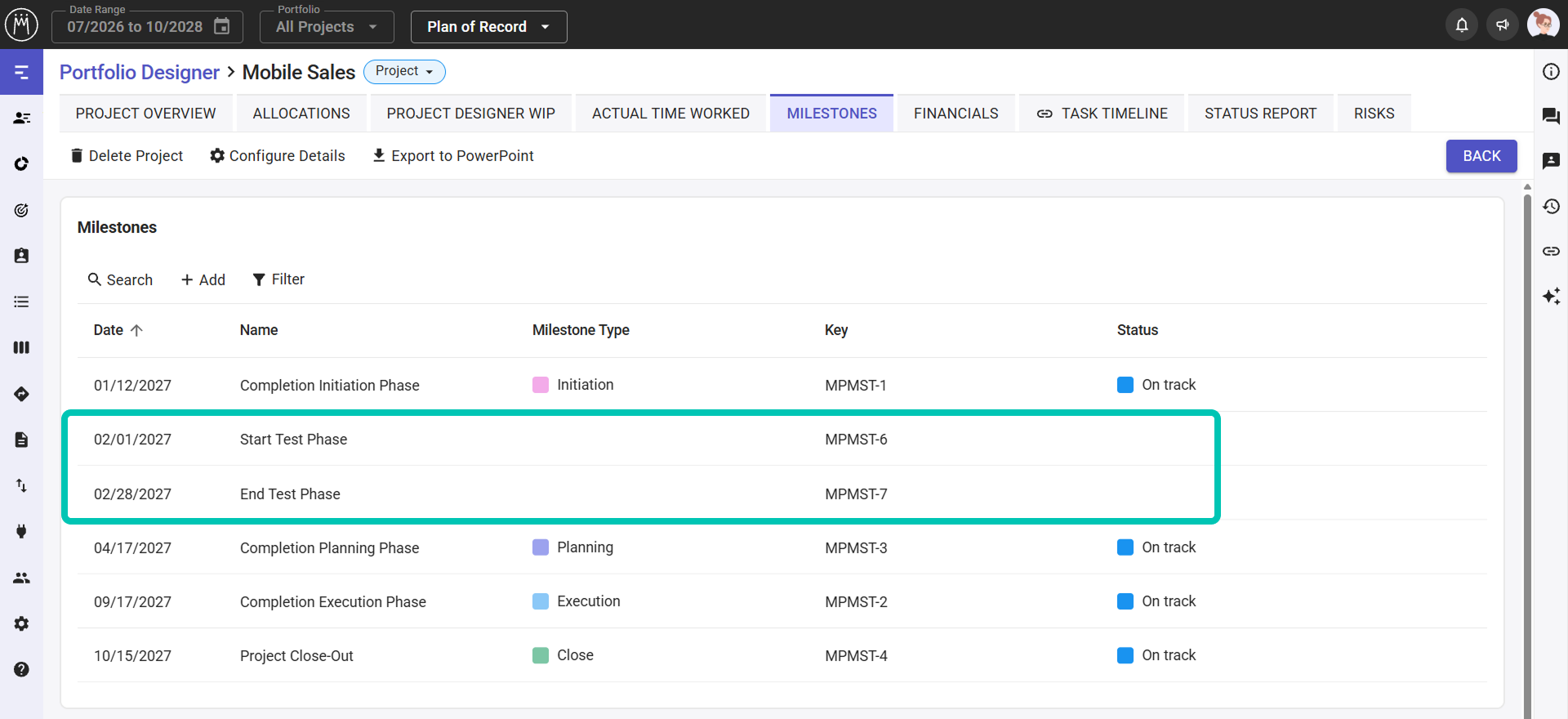Expand the Plan of Record dropdown

[x=488, y=27]
